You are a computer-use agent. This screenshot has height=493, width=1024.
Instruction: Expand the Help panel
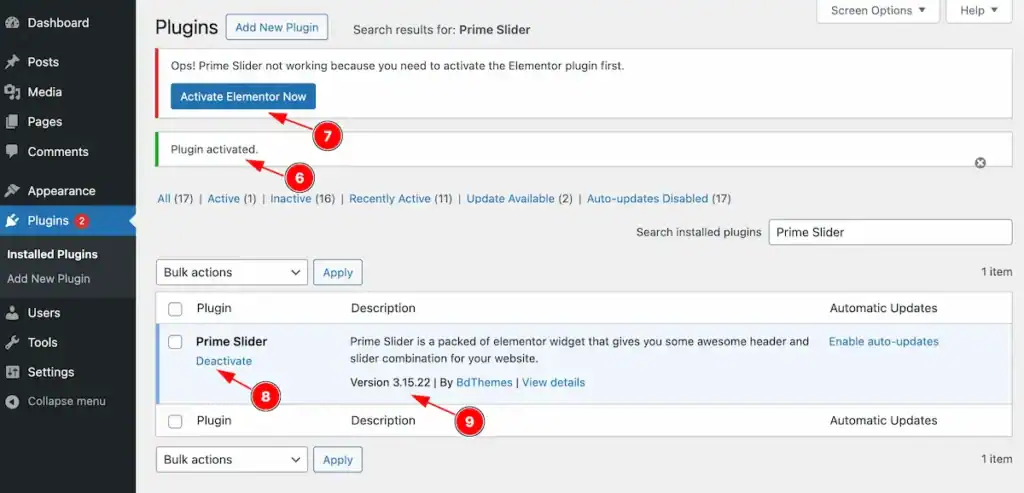click(x=980, y=10)
